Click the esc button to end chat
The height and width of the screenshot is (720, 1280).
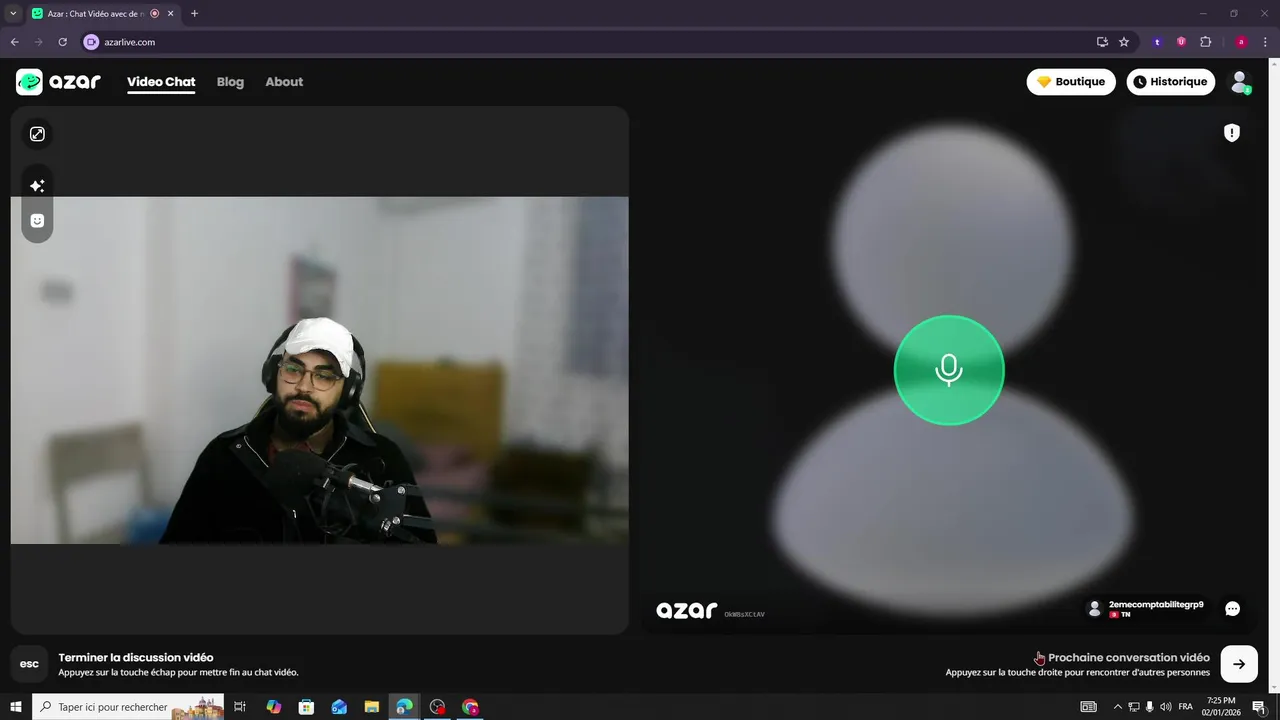[29, 664]
